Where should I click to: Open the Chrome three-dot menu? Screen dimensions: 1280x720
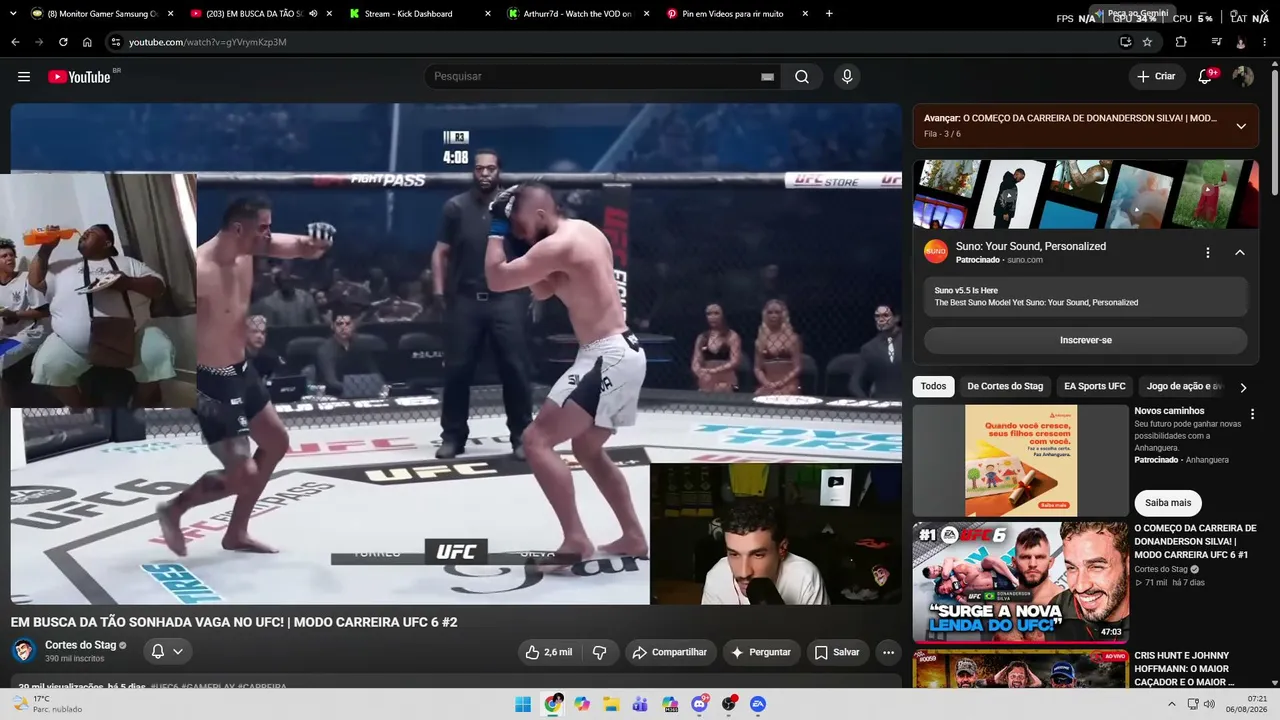(1267, 42)
